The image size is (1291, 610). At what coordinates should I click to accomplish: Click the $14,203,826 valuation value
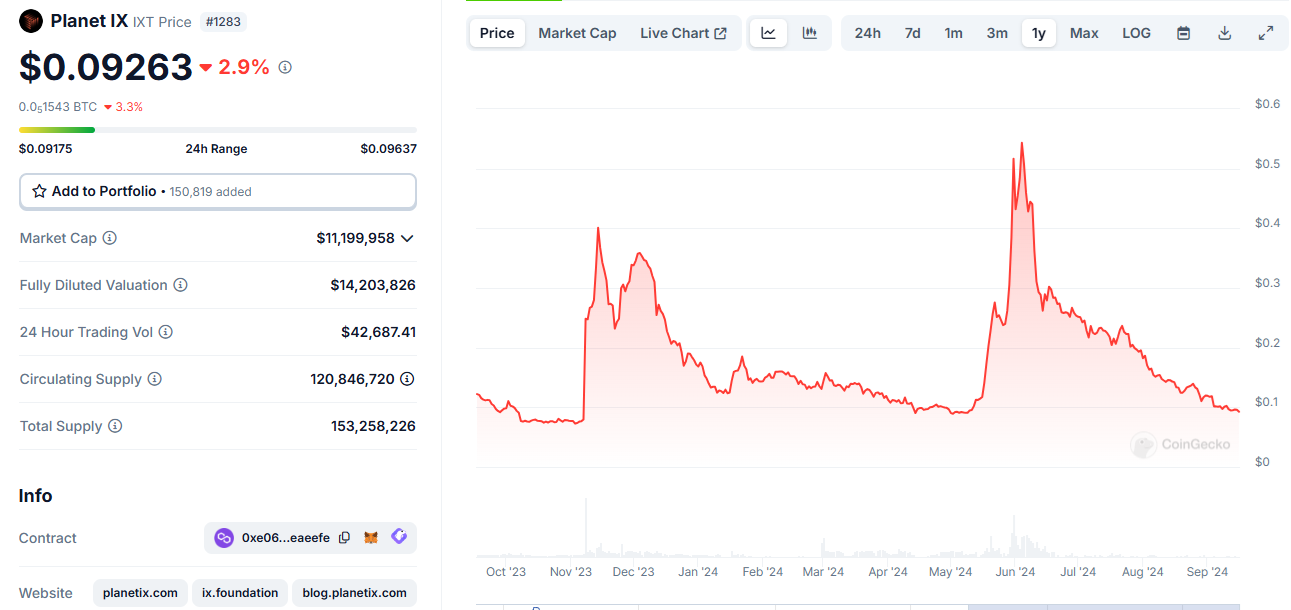[x=373, y=285]
